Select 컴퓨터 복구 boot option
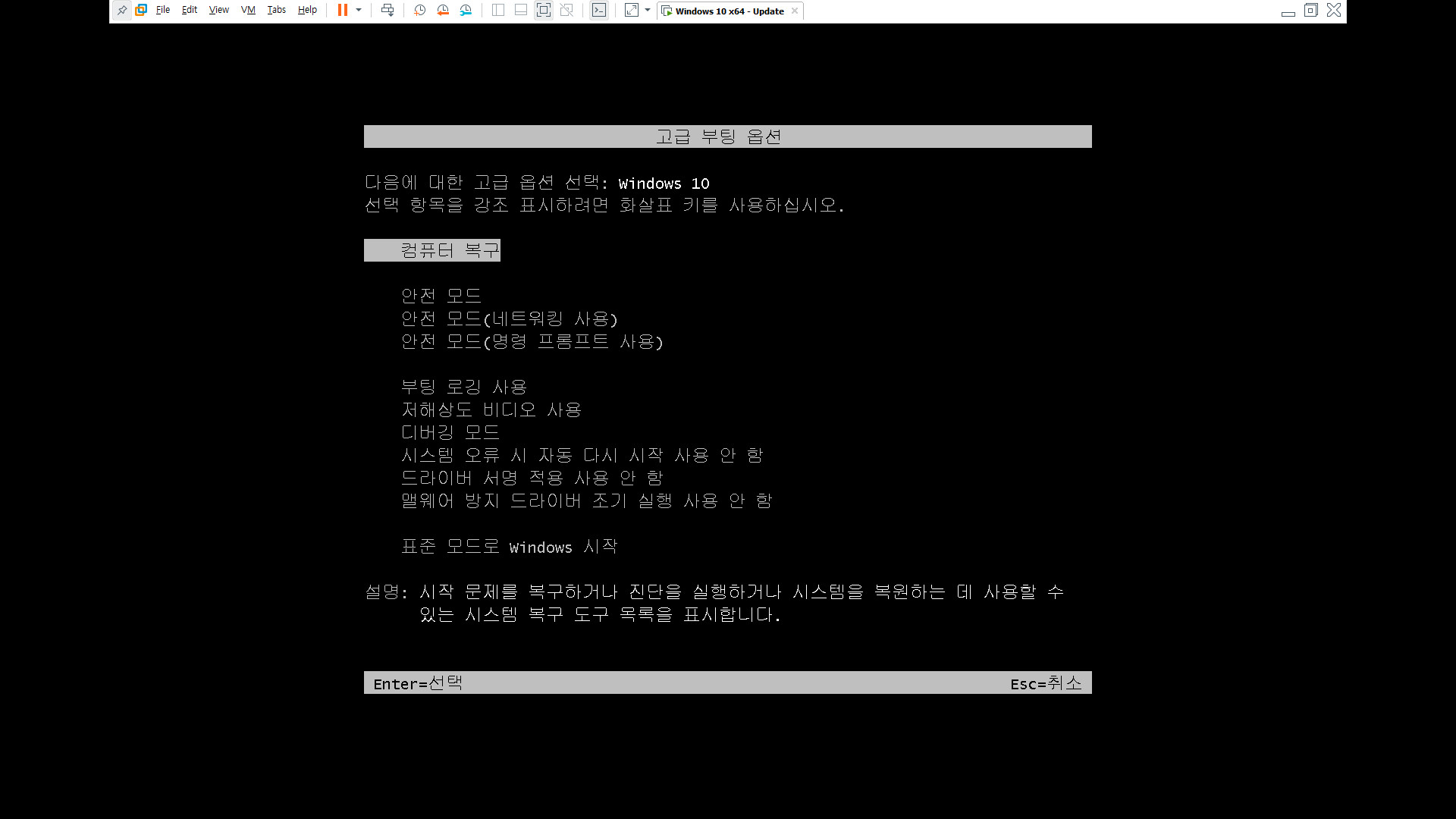This screenshot has height=819, width=1456. pos(432,250)
